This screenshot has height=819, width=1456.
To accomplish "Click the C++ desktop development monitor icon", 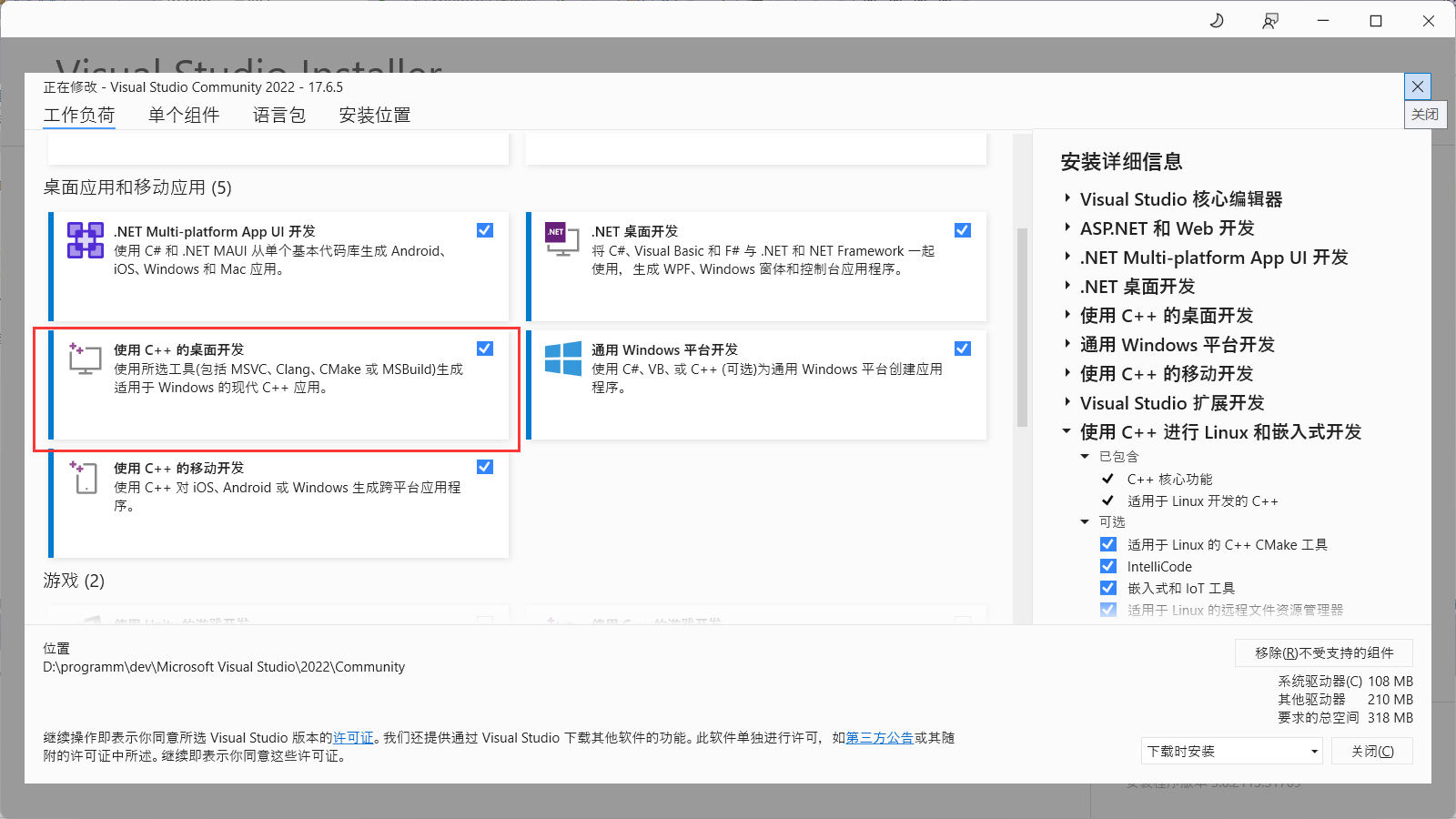I will pos(85,359).
